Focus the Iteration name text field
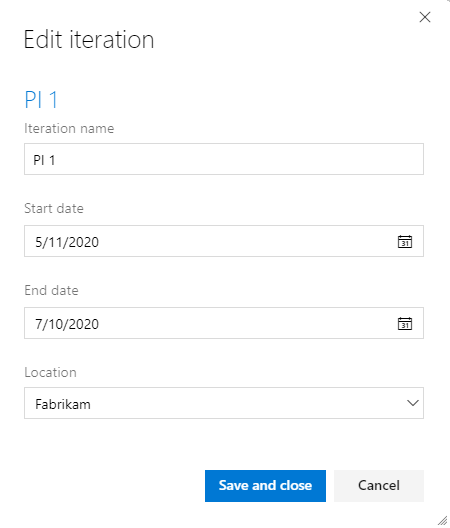This screenshot has height=528, width=450. [x=224, y=159]
